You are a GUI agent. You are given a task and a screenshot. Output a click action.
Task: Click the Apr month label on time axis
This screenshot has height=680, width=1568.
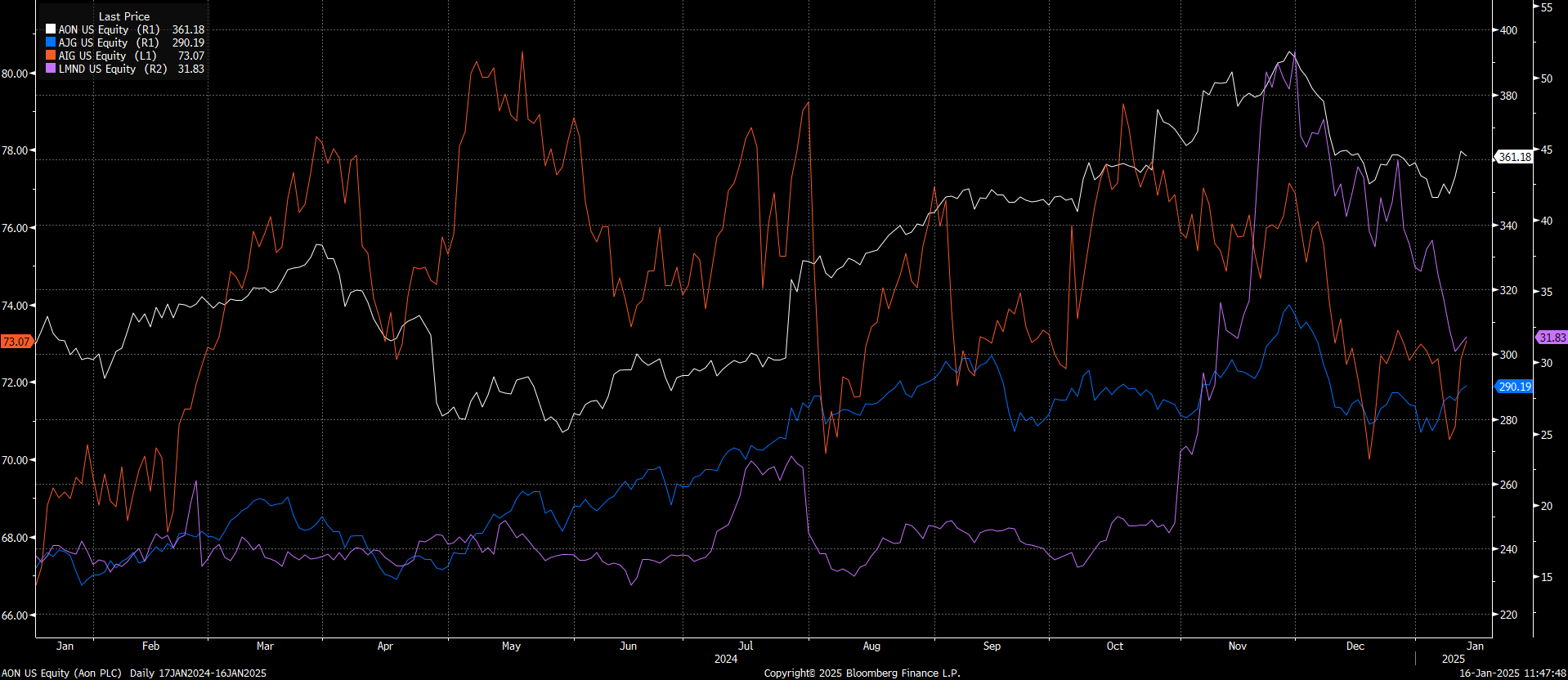tap(385, 646)
